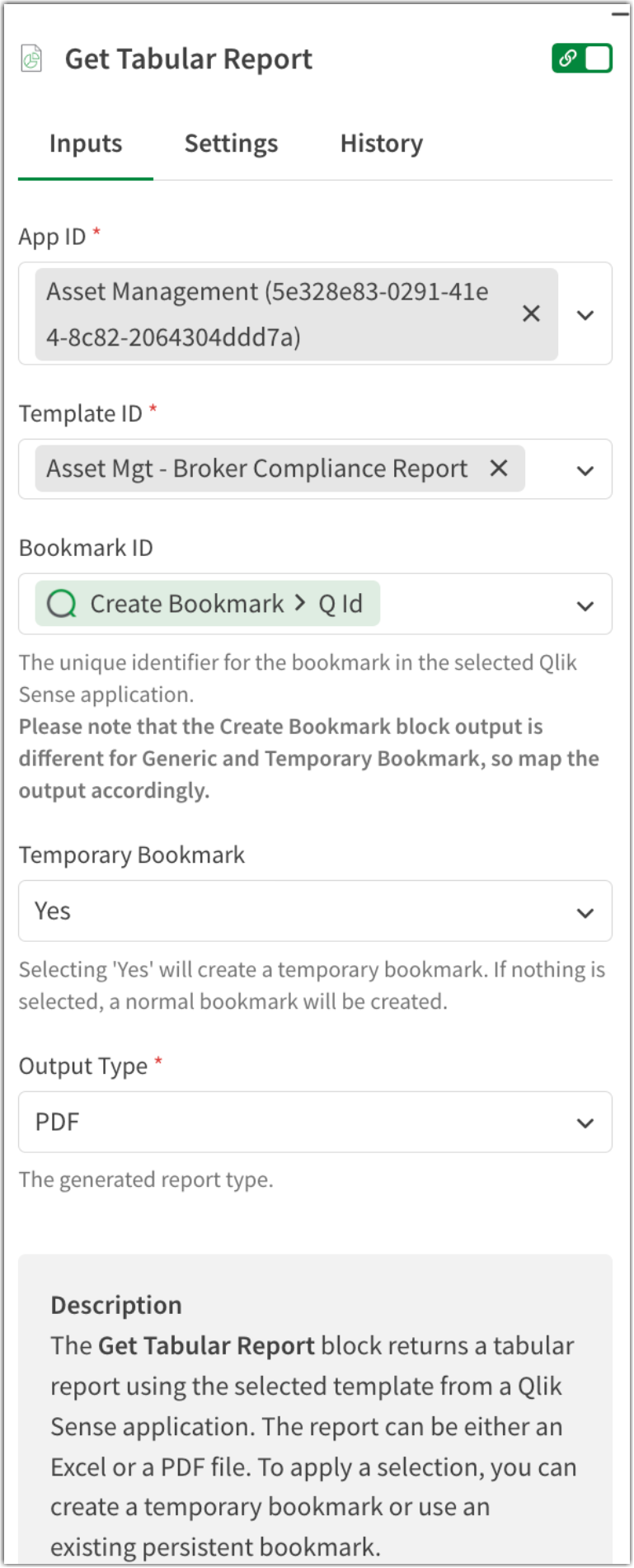Click the Asset Management app selection pill
Image resolution: width=634 pixels, height=1568 pixels.
(x=272, y=313)
